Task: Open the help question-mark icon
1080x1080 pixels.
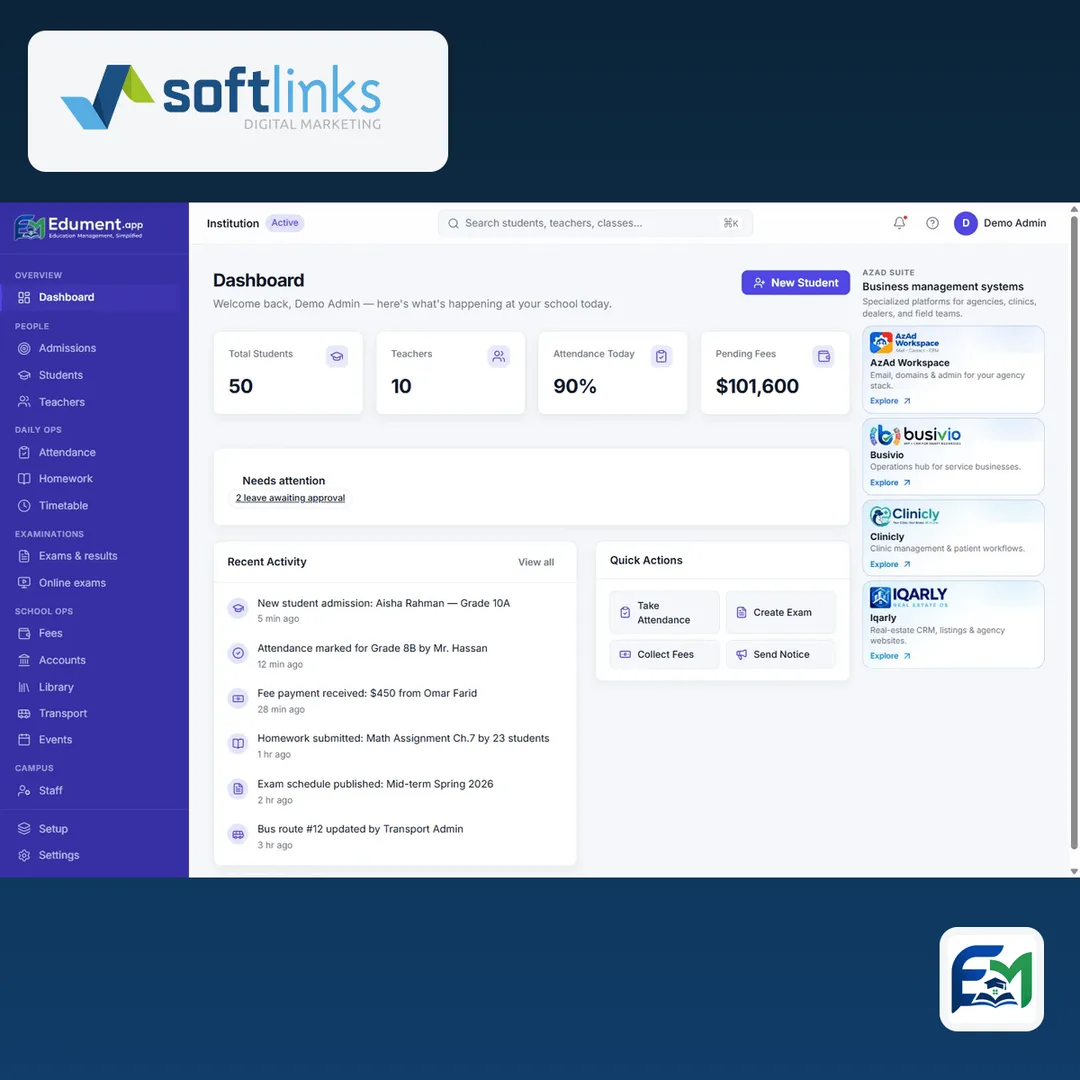Action: (x=932, y=223)
